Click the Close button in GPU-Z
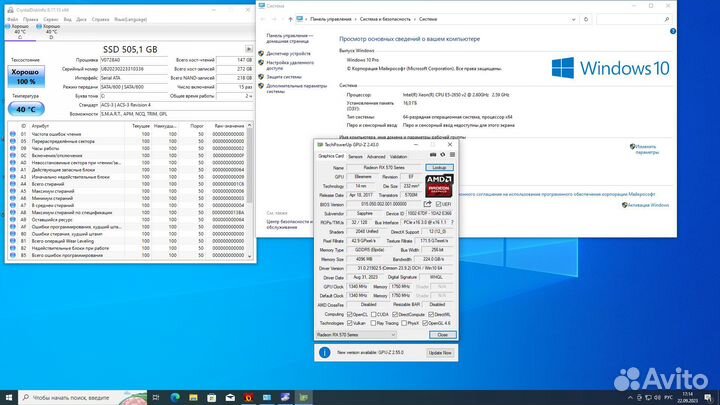 coord(443,335)
